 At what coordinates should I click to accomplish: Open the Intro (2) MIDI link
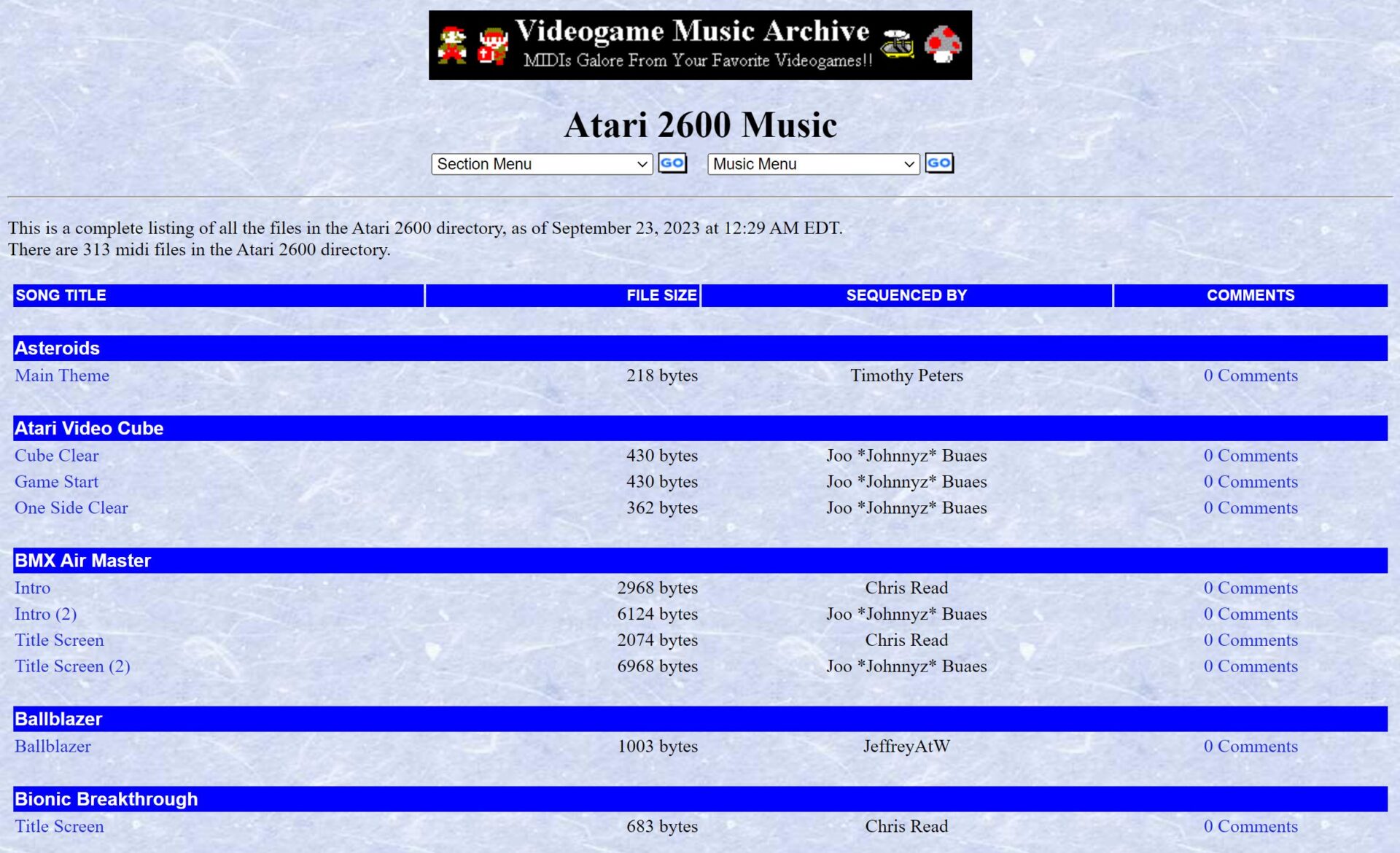pos(45,614)
